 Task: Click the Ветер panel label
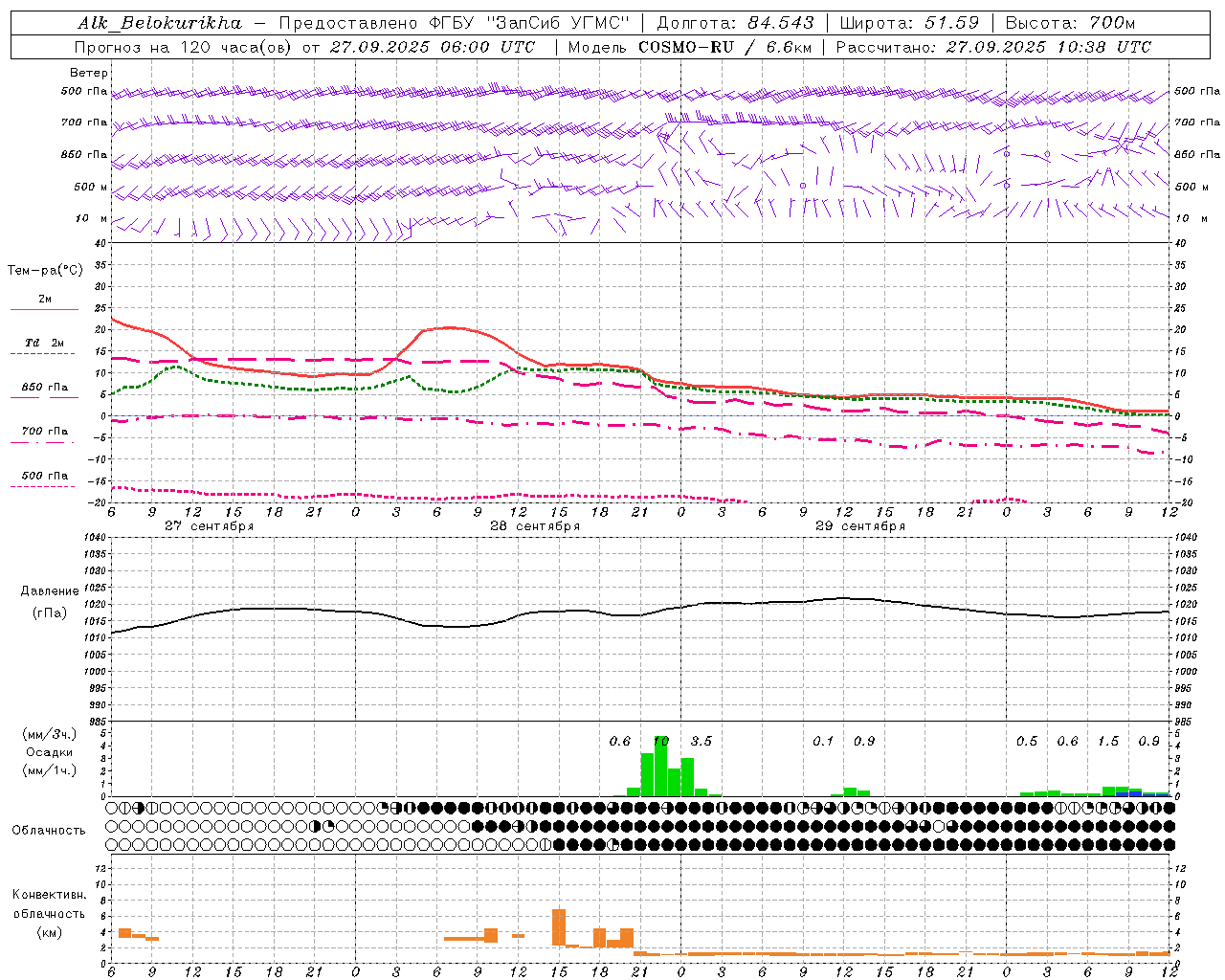click(x=89, y=73)
